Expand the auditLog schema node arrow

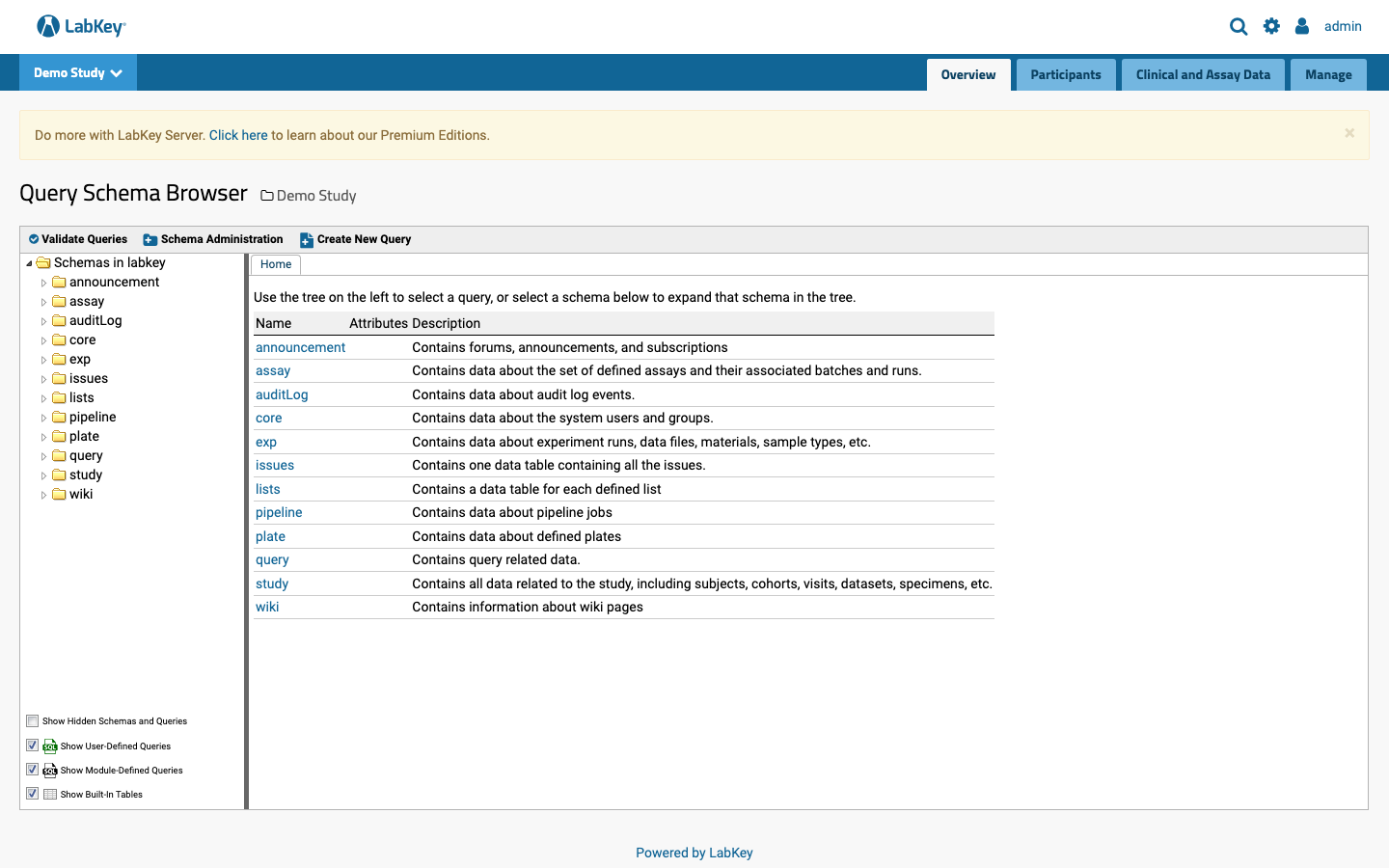click(x=43, y=321)
